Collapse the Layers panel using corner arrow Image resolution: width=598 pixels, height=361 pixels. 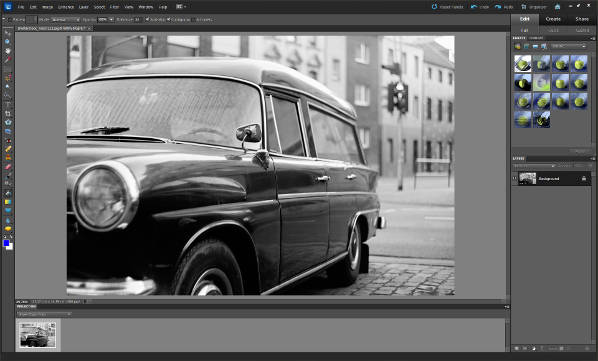pyautogui.click(x=592, y=158)
